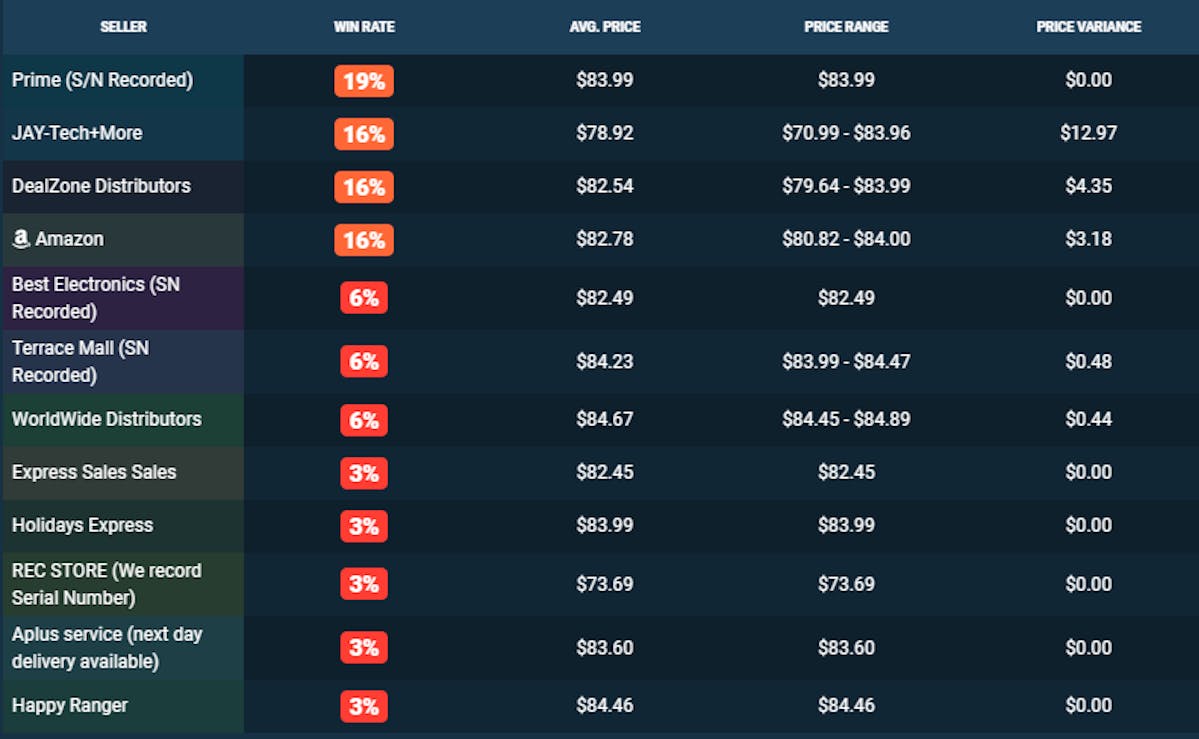The width and height of the screenshot is (1199, 739).
Task: Click the $0.44 price variance value
Action: click(1088, 419)
